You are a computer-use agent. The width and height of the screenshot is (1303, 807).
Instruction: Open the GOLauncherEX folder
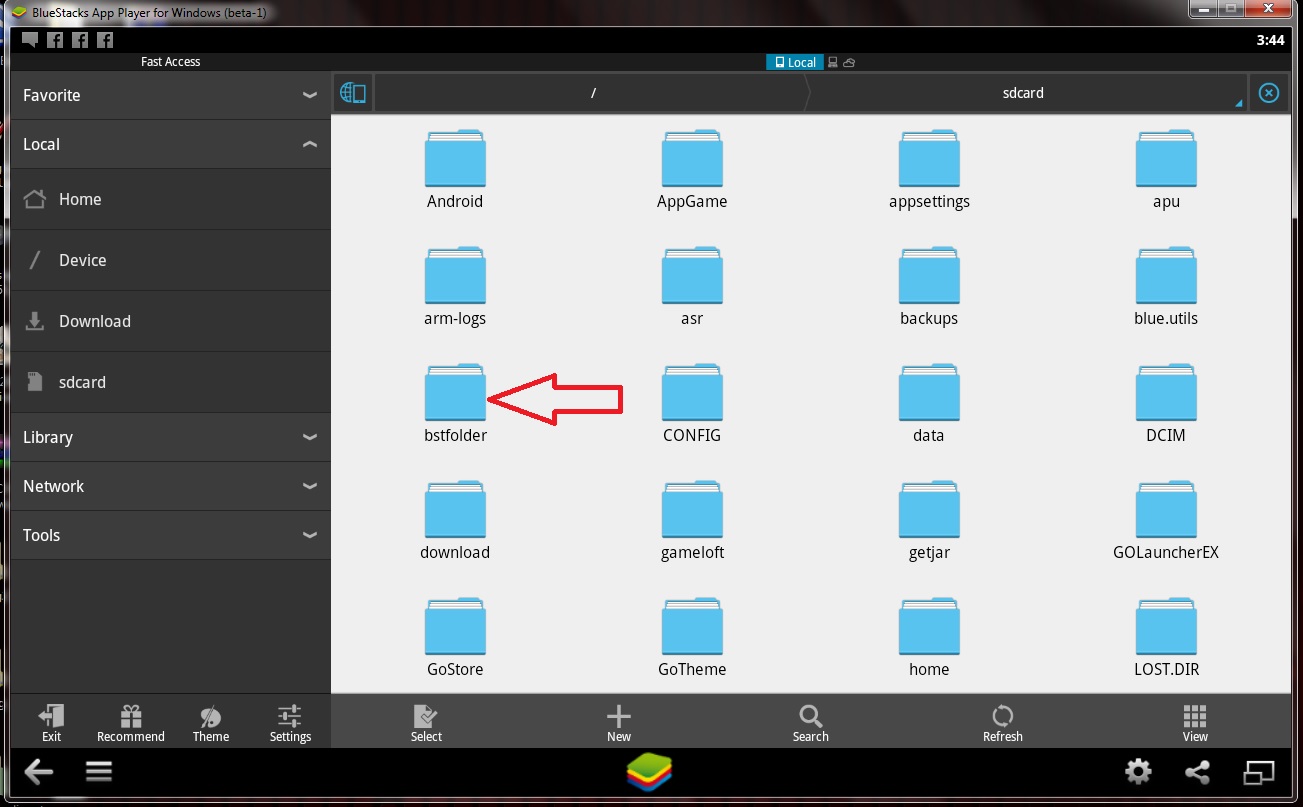coord(1166,521)
